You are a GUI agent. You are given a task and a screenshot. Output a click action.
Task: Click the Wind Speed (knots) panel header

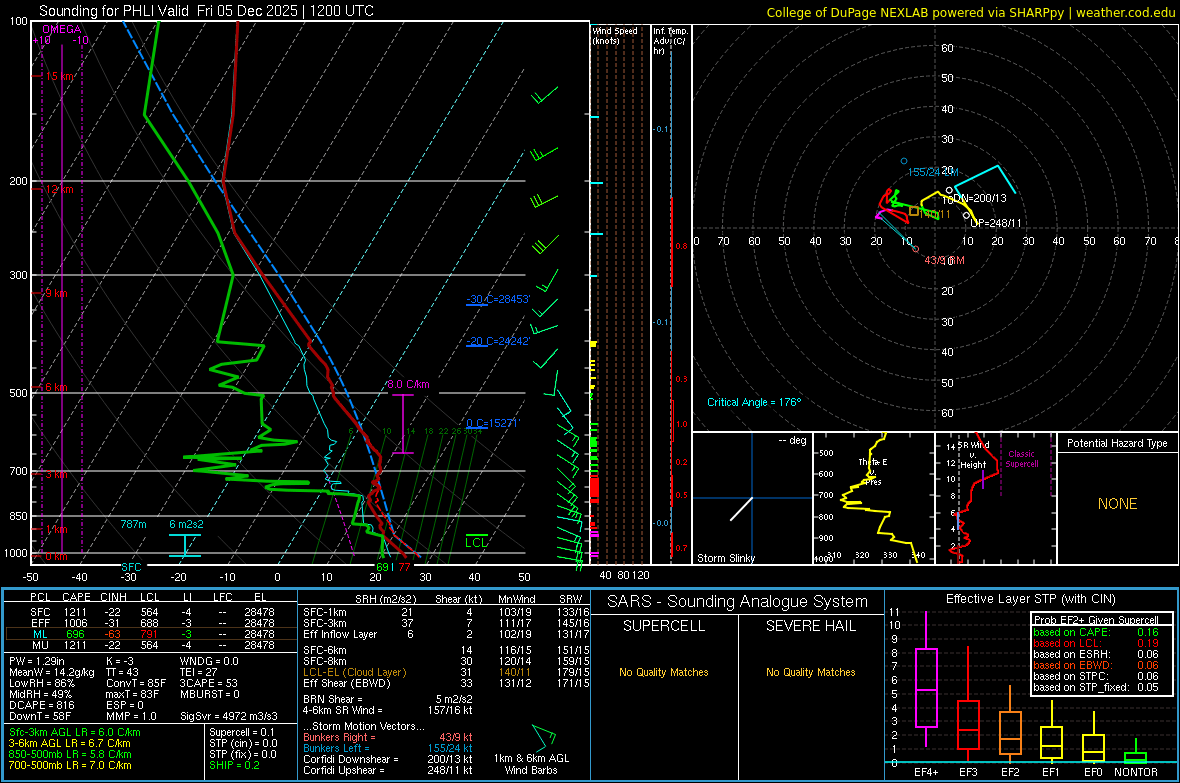click(x=615, y=35)
